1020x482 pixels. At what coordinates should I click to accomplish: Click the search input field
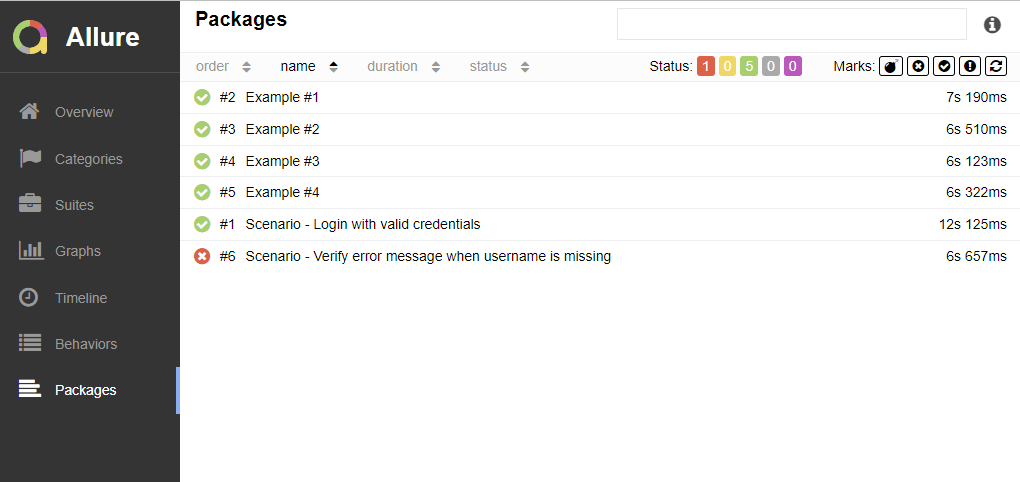point(791,24)
